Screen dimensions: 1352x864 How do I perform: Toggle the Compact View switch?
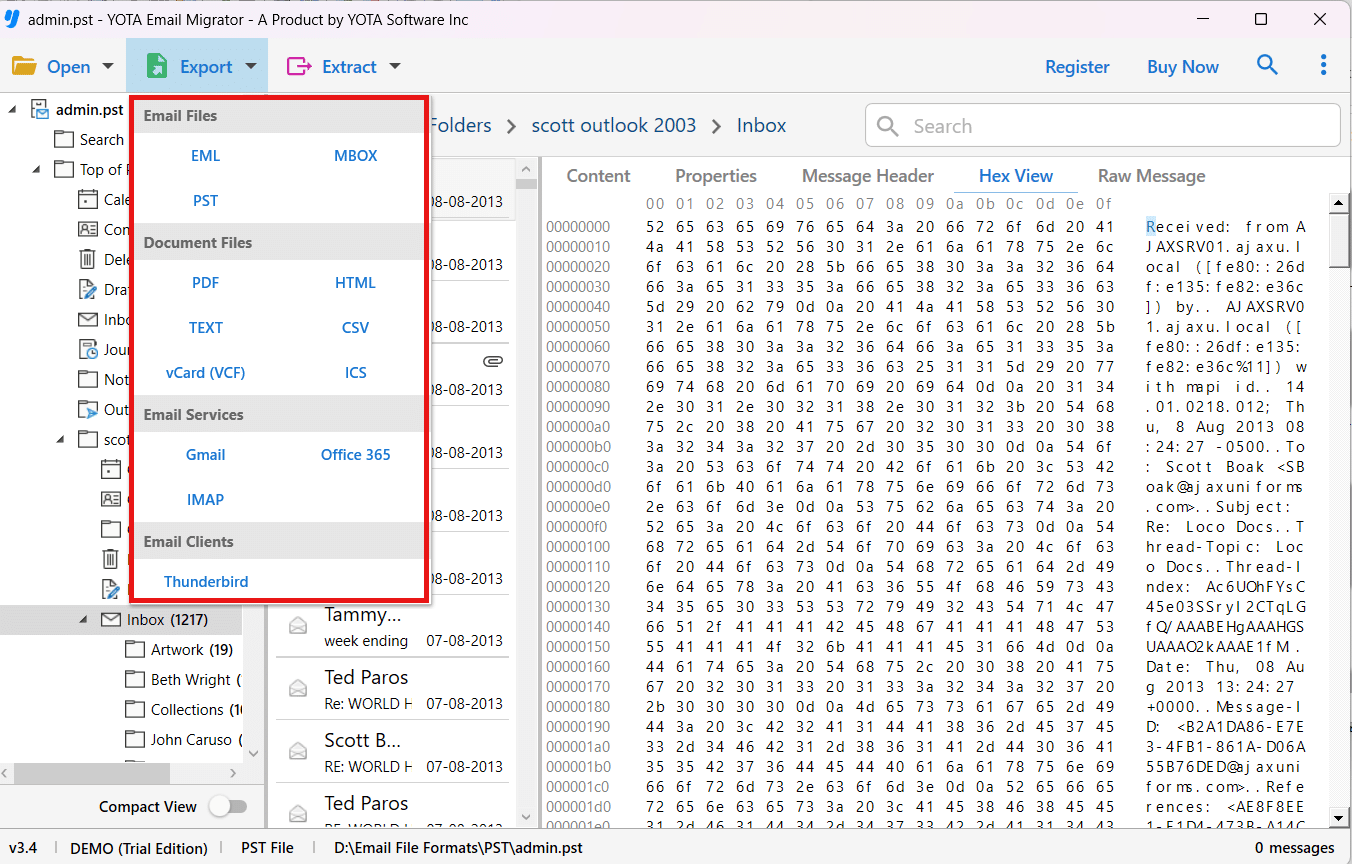tap(228, 806)
